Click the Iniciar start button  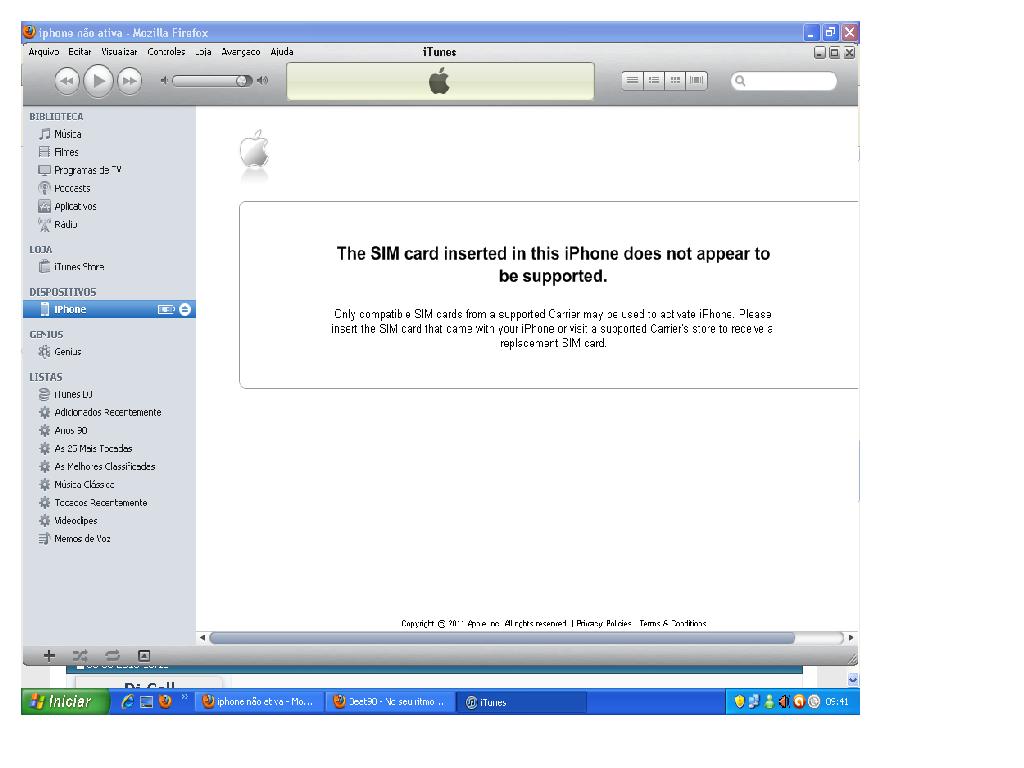coord(65,701)
